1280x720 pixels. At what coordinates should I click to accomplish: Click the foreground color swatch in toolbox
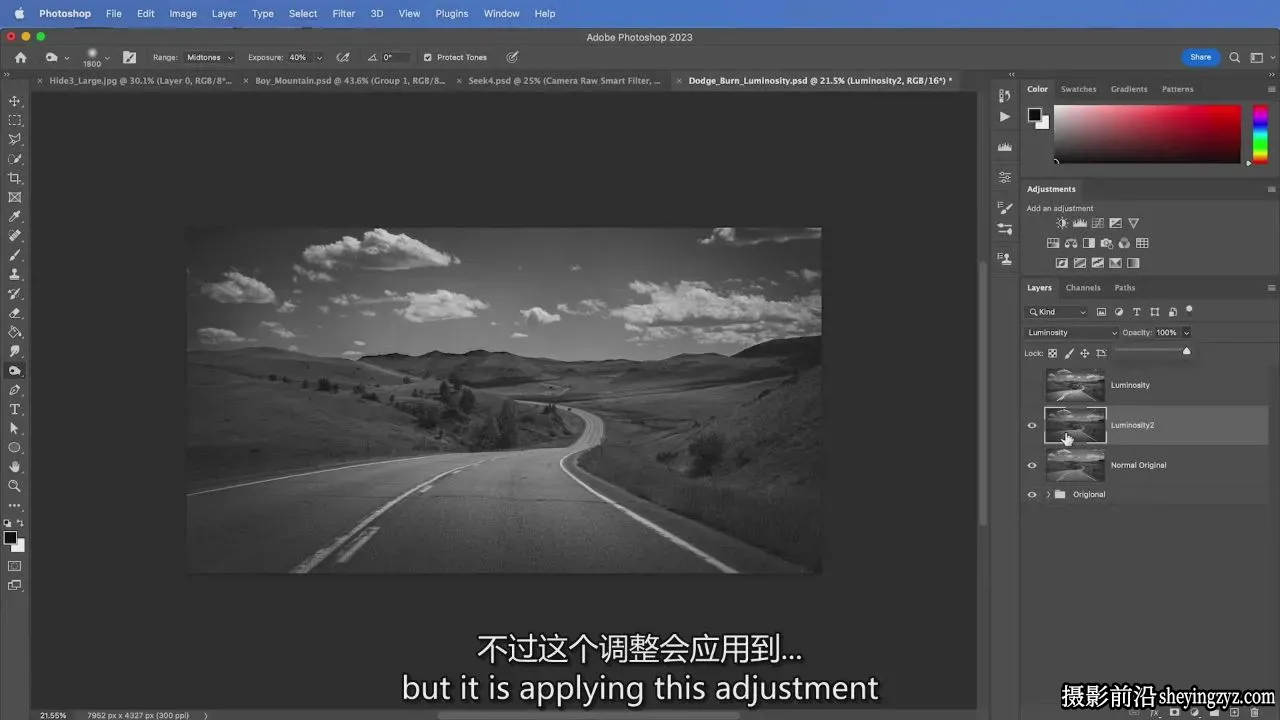(10, 538)
